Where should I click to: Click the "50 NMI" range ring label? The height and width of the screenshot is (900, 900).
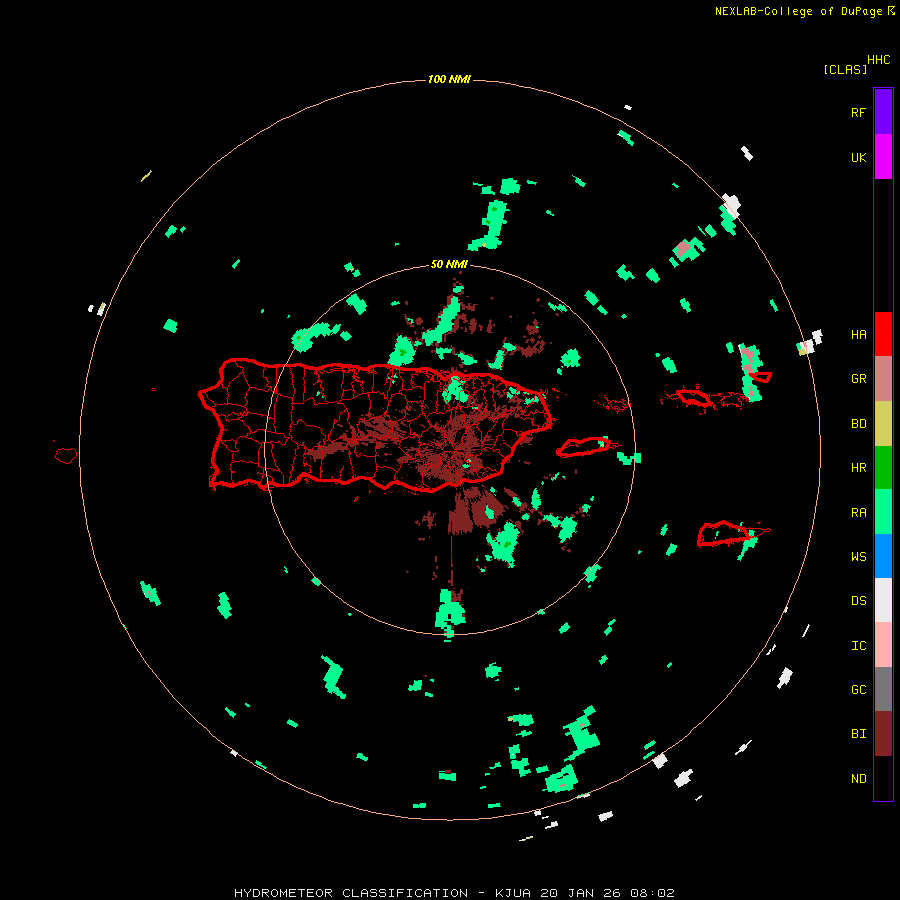(449, 264)
